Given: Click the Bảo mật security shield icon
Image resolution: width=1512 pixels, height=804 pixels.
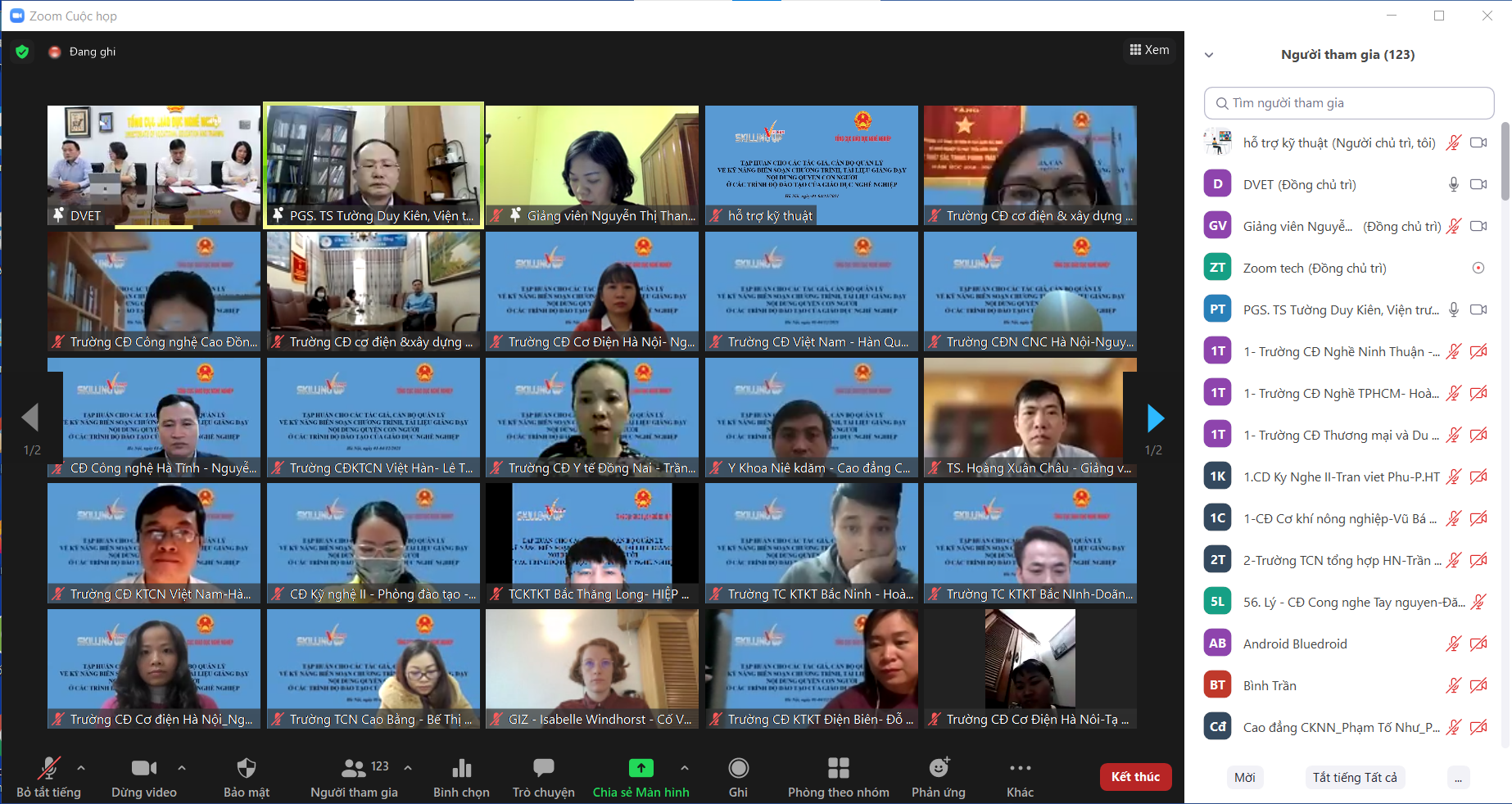Looking at the screenshot, I should point(246,768).
